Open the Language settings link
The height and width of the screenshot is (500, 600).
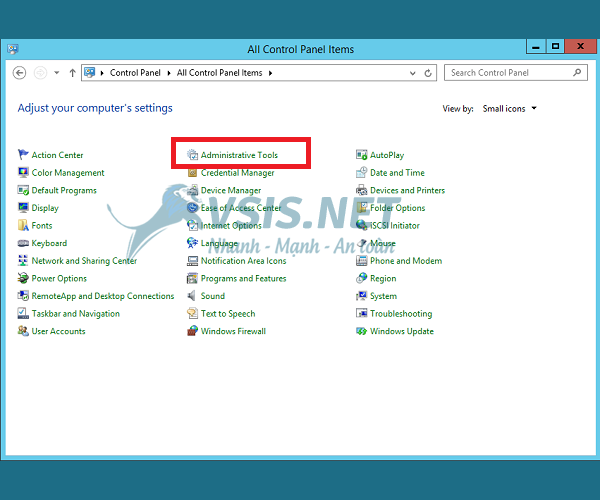pyautogui.click(x=219, y=243)
